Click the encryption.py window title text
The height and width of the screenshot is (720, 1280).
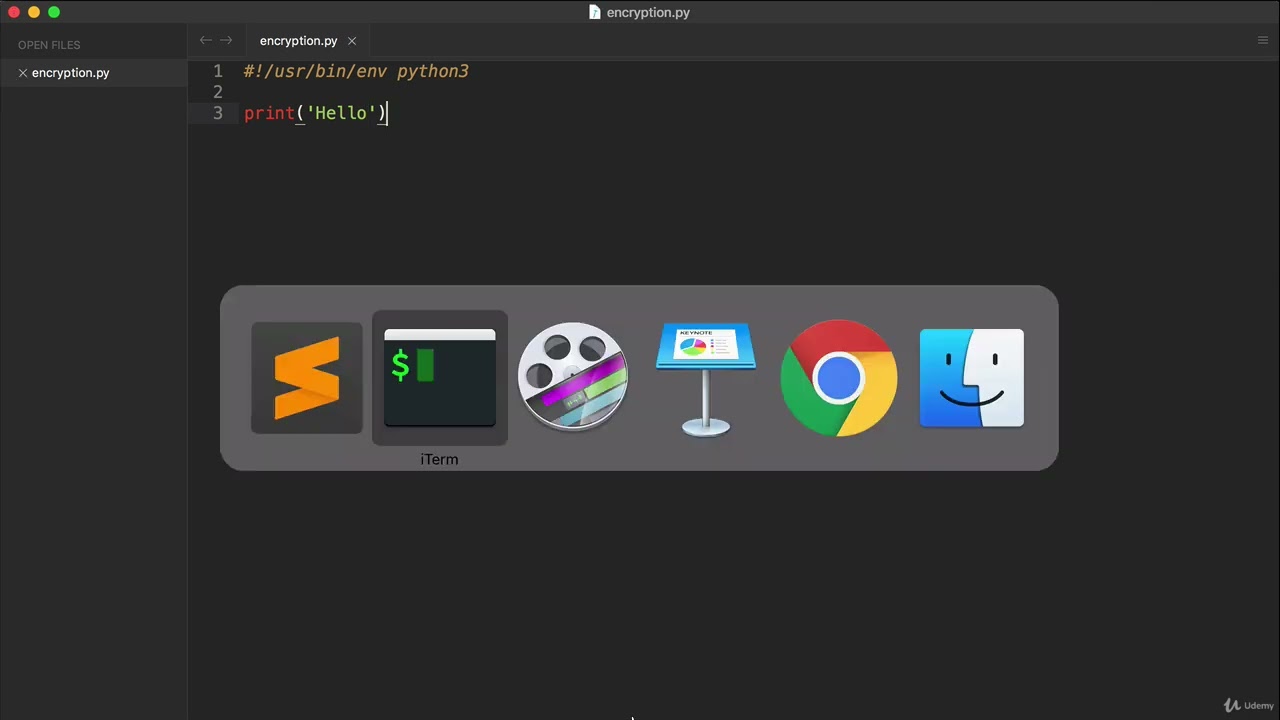[x=648, y=12]
